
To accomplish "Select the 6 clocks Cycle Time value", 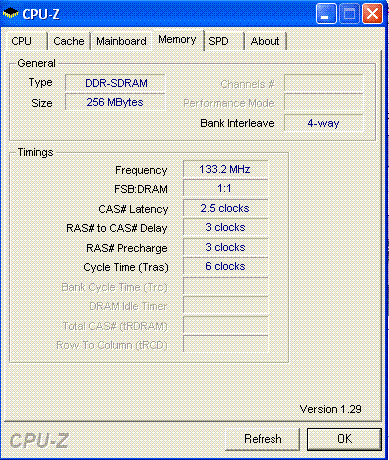I will [x=225, y=267].
